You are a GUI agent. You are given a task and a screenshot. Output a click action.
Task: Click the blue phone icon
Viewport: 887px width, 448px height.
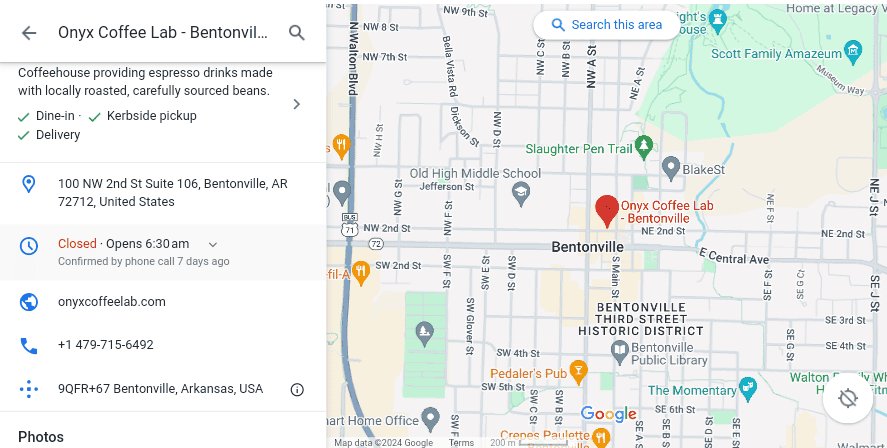click(x=29, y=346)
